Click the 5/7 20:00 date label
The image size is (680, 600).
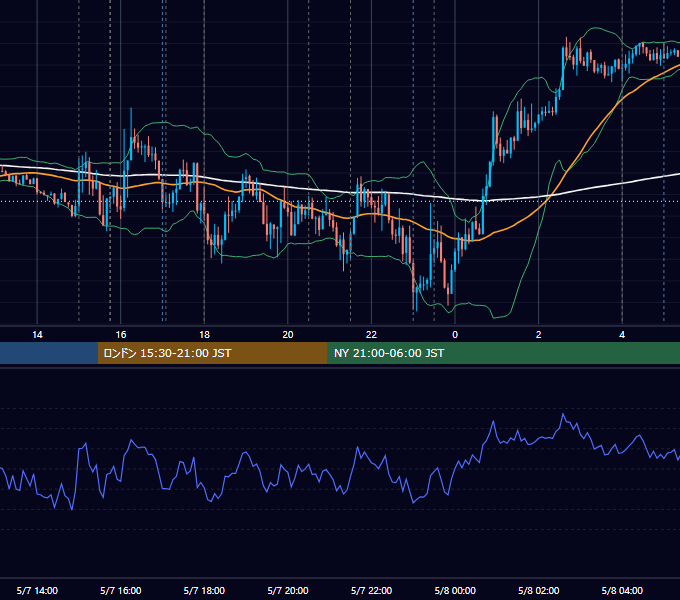288,590
